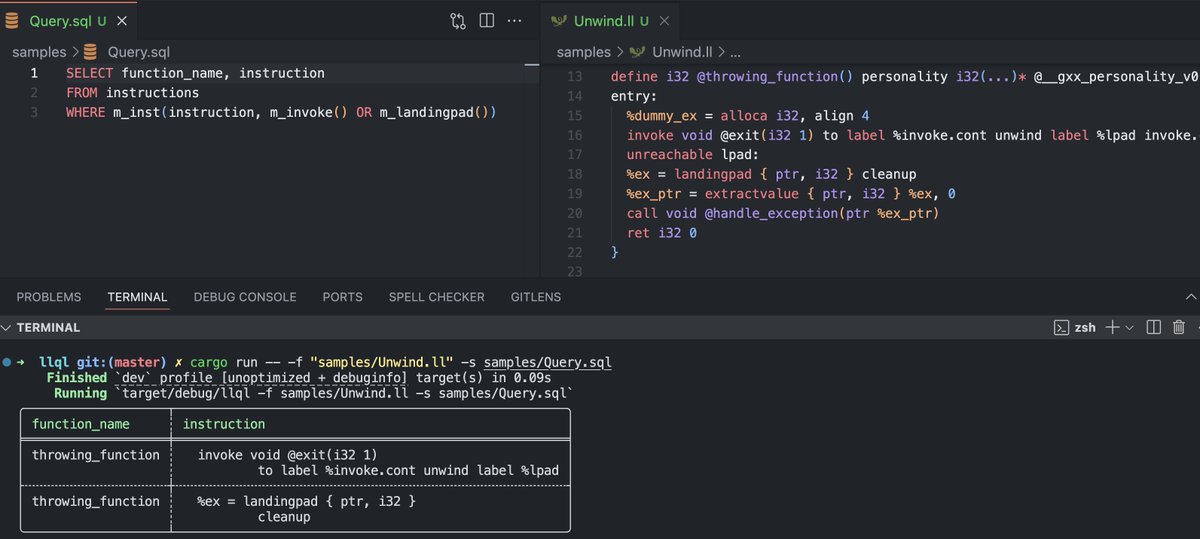
Task: Click the breadcrumb ellipsis after Unwind.ll
Action: point(735,52)
